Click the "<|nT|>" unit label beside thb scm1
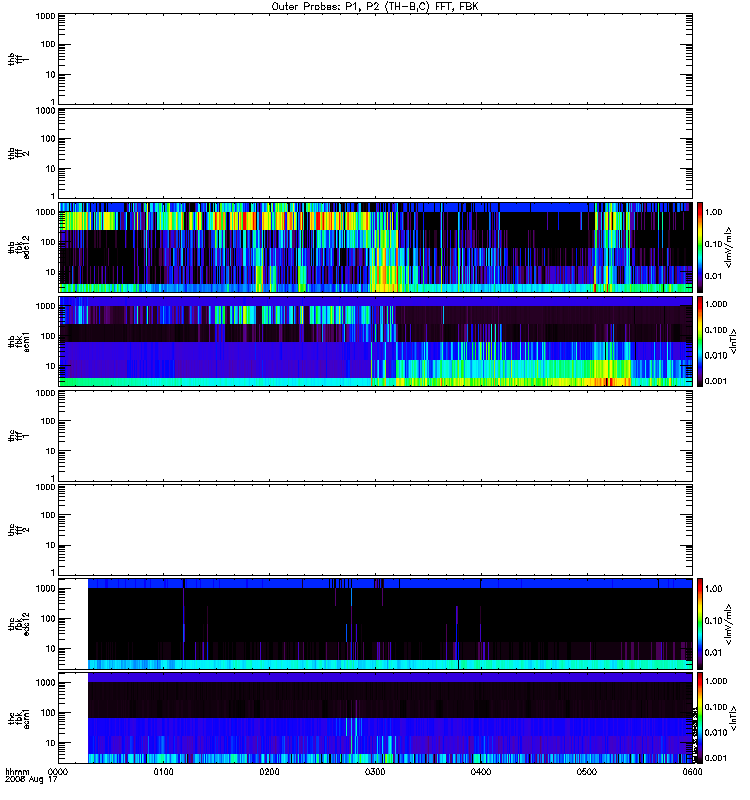 (x=733, y=341)
